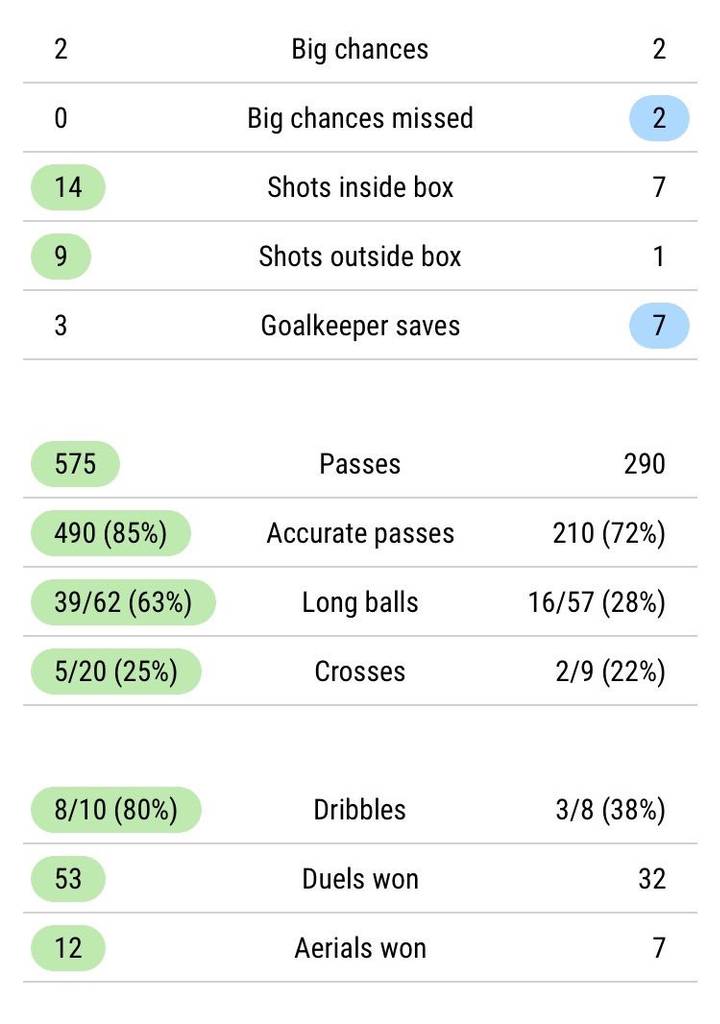Select the blue 7 goalkeeper saves badge
720x1024 pixels.
pyautogui.click(x=659, y=325)
